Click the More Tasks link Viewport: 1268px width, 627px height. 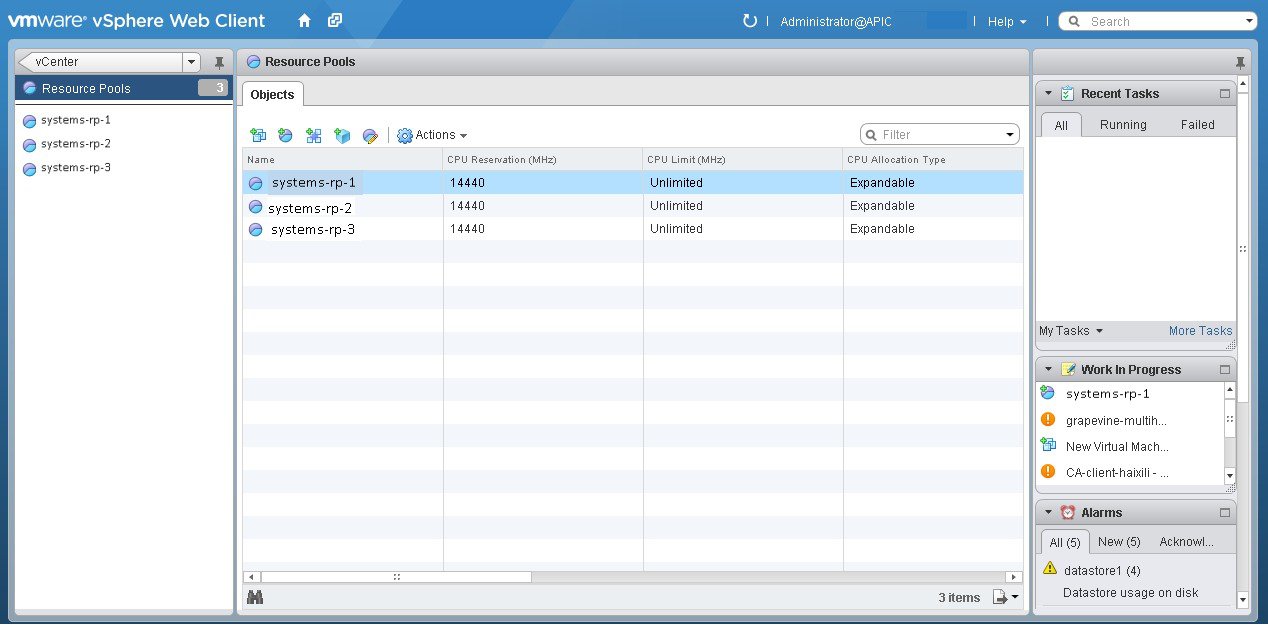(1200, 330)
